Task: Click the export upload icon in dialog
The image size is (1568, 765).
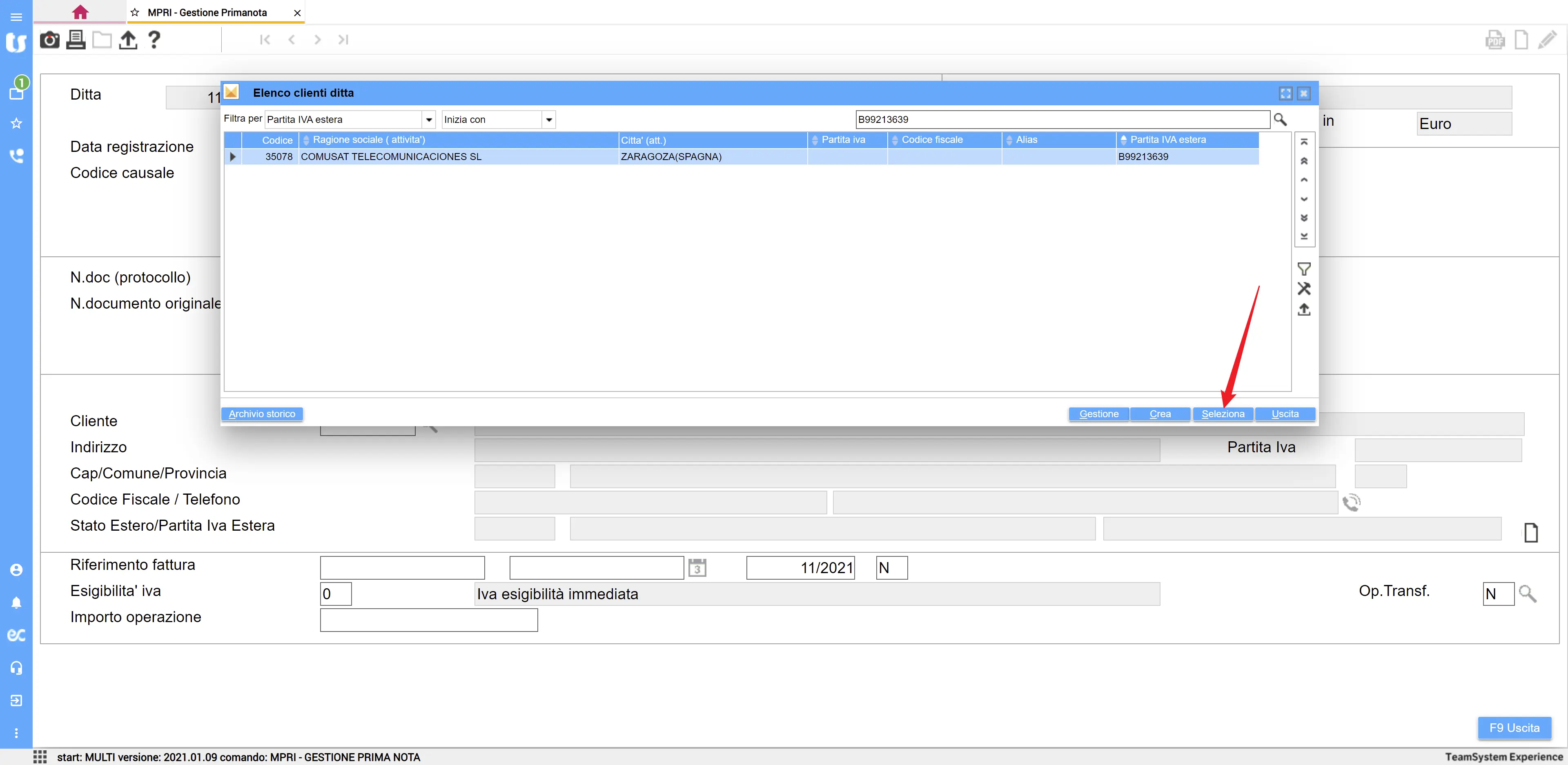Action: (x=1303, y=310)
